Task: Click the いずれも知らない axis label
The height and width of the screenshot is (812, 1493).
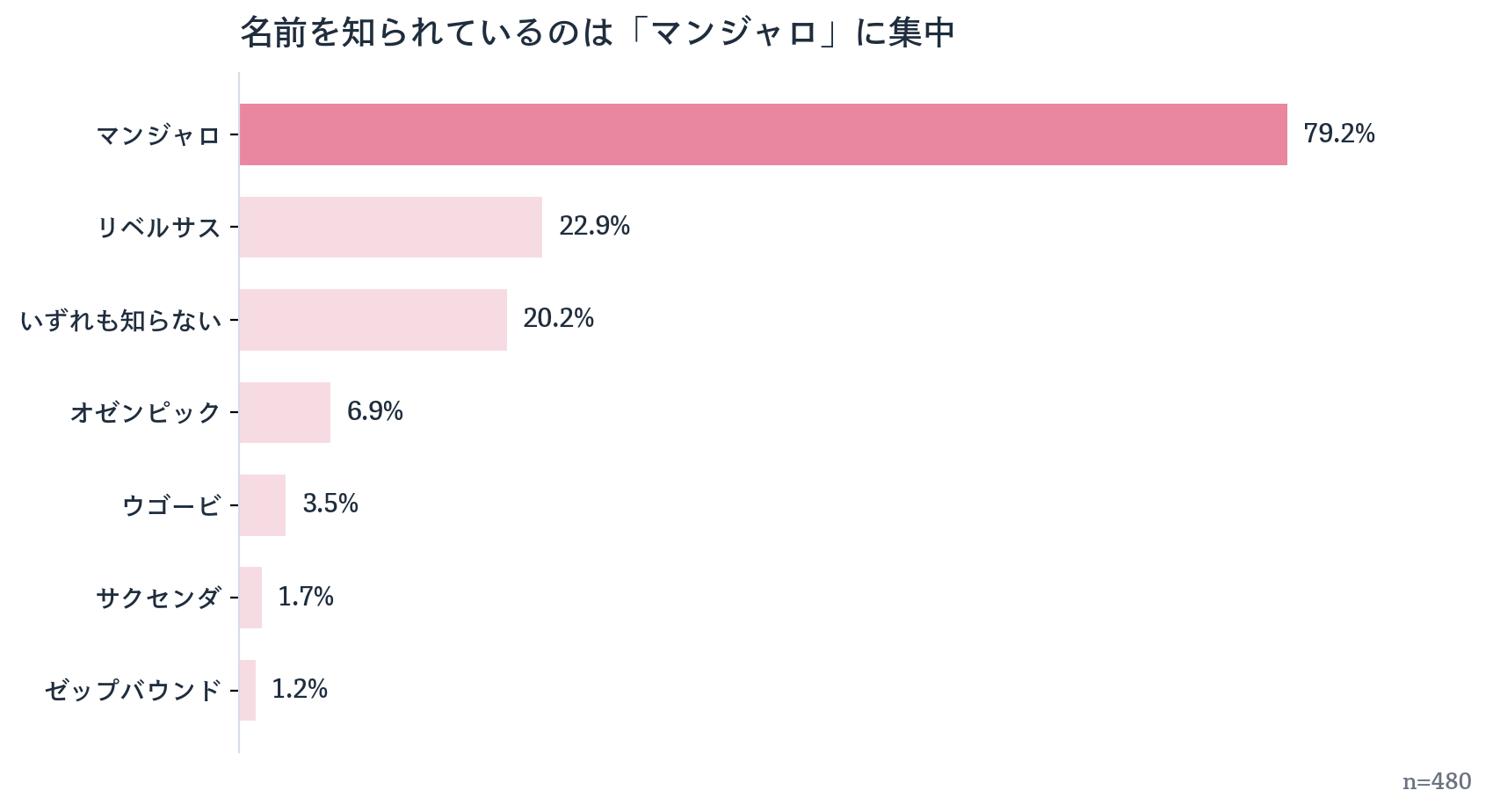Action: coord(120,321)
